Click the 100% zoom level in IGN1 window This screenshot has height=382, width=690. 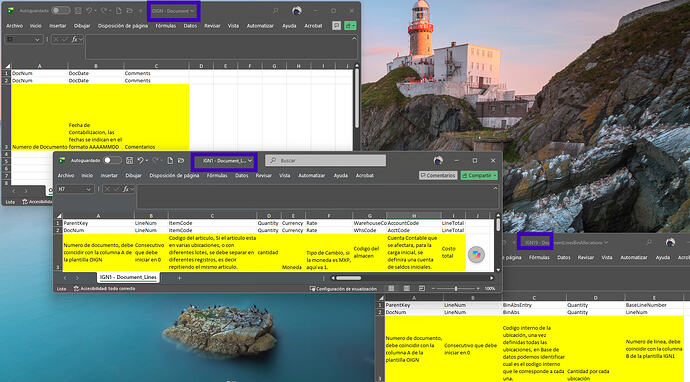(490, 289)
